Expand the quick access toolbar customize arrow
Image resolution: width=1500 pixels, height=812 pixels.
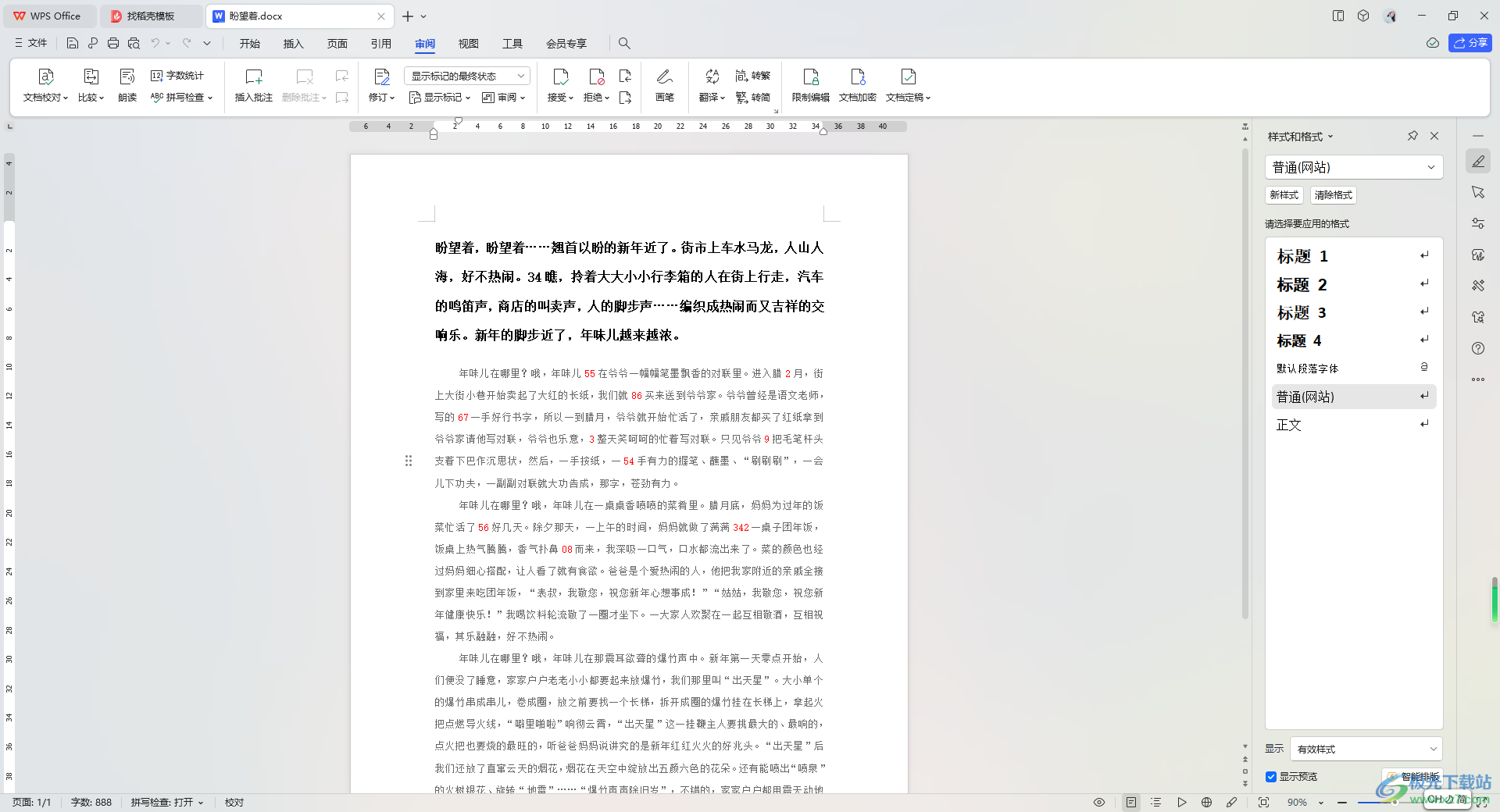[x=207, y=44]
